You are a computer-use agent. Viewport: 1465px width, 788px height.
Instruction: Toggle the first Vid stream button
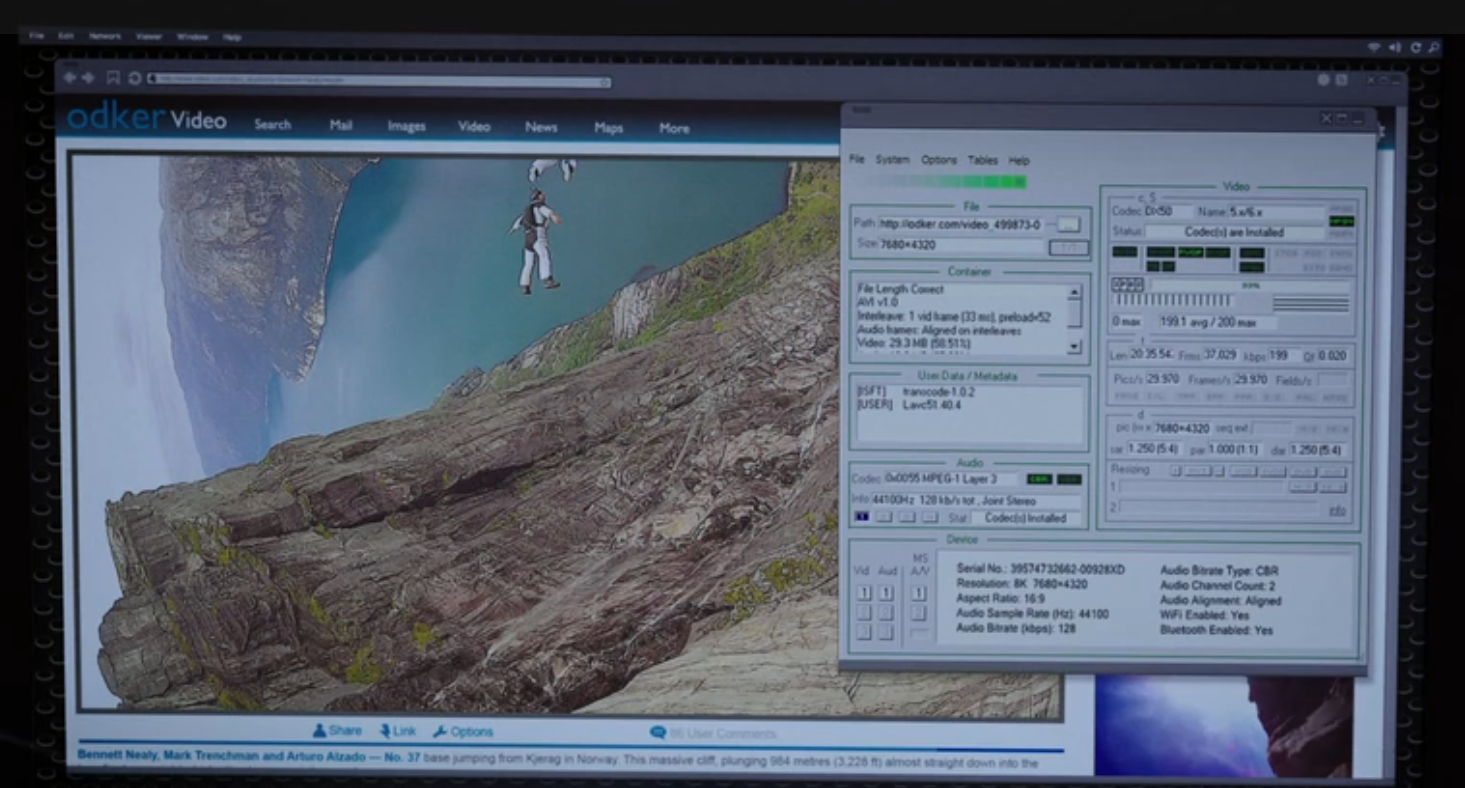[862, 593]
